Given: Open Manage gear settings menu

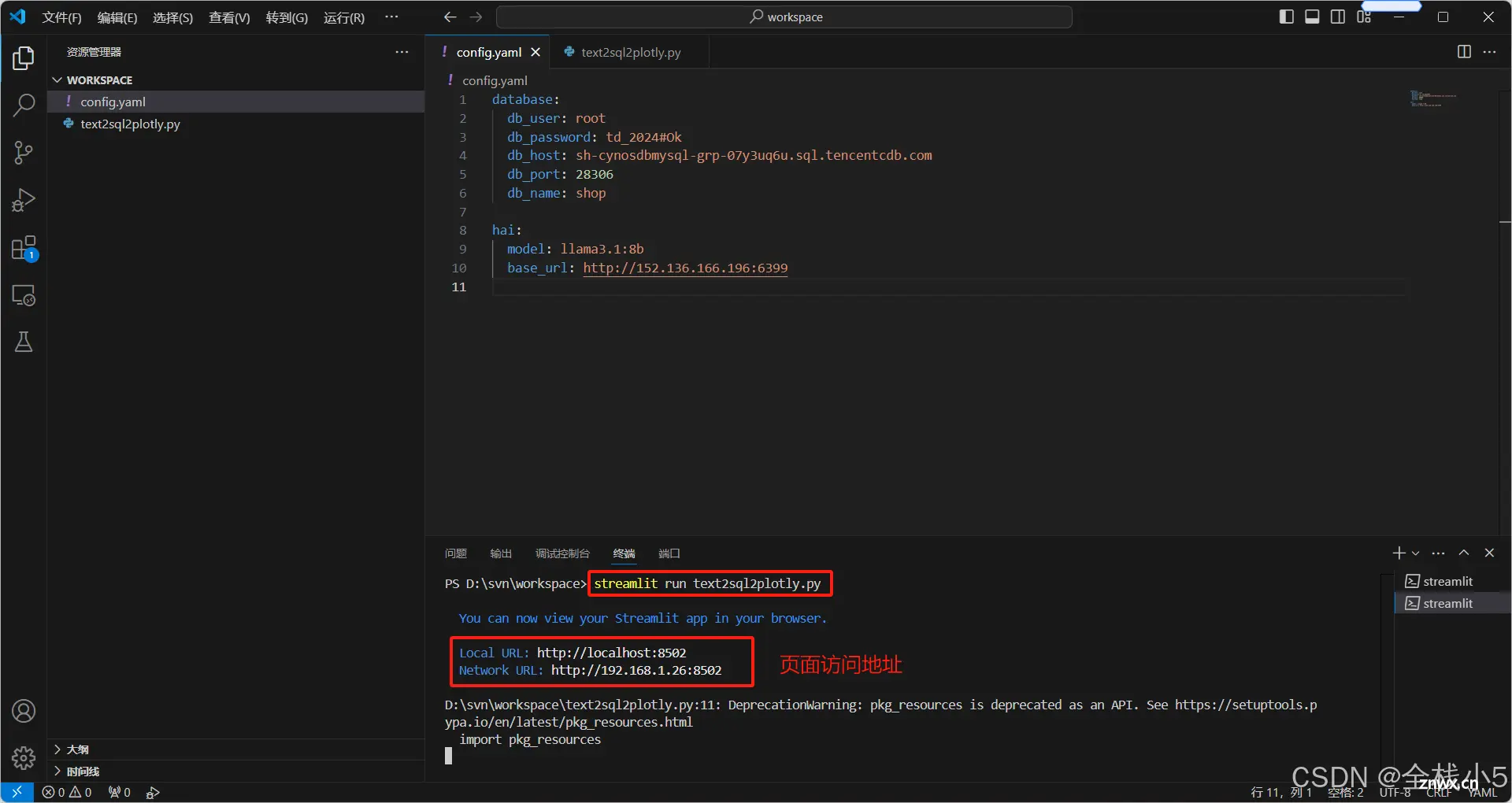Looking at the screenshot, I should click(x=24, y=758).
